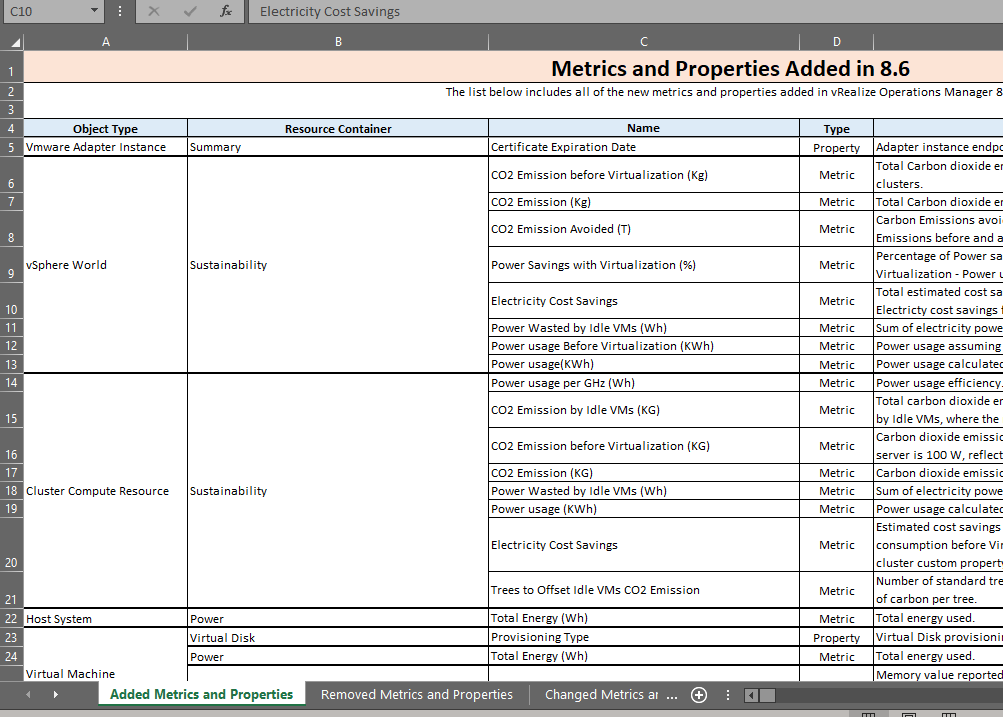Select column B header
The image size is (1003, 717).
pyautogui.click(x=338, y=42)
